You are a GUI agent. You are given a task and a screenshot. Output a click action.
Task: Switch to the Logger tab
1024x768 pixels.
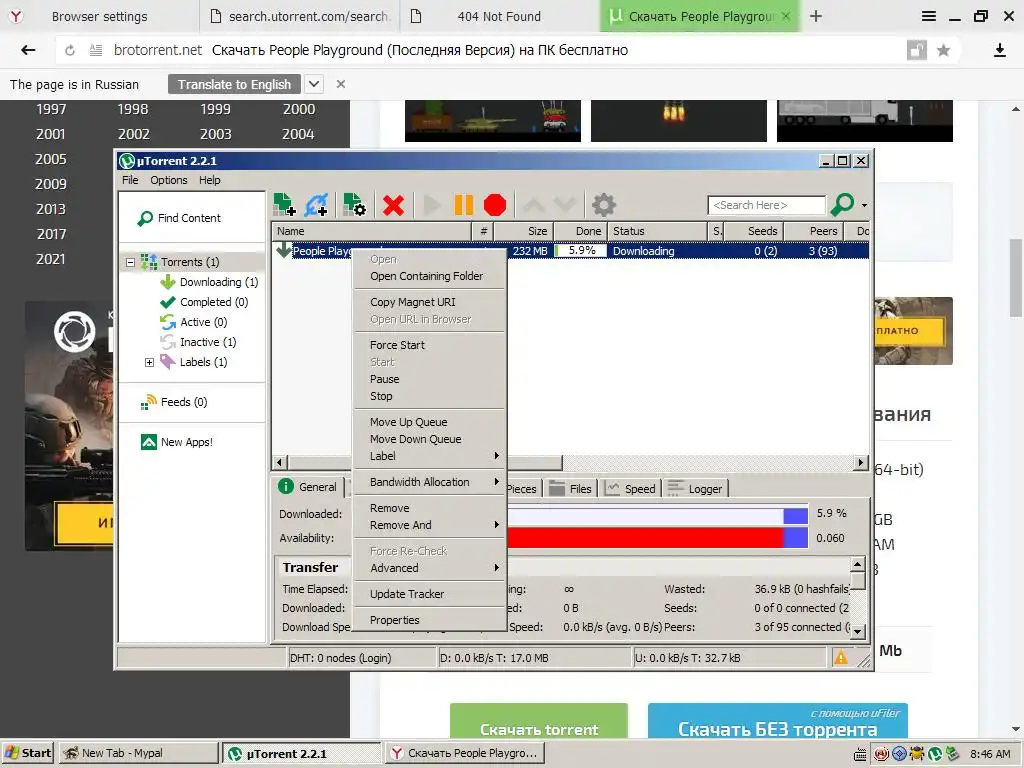695,488
